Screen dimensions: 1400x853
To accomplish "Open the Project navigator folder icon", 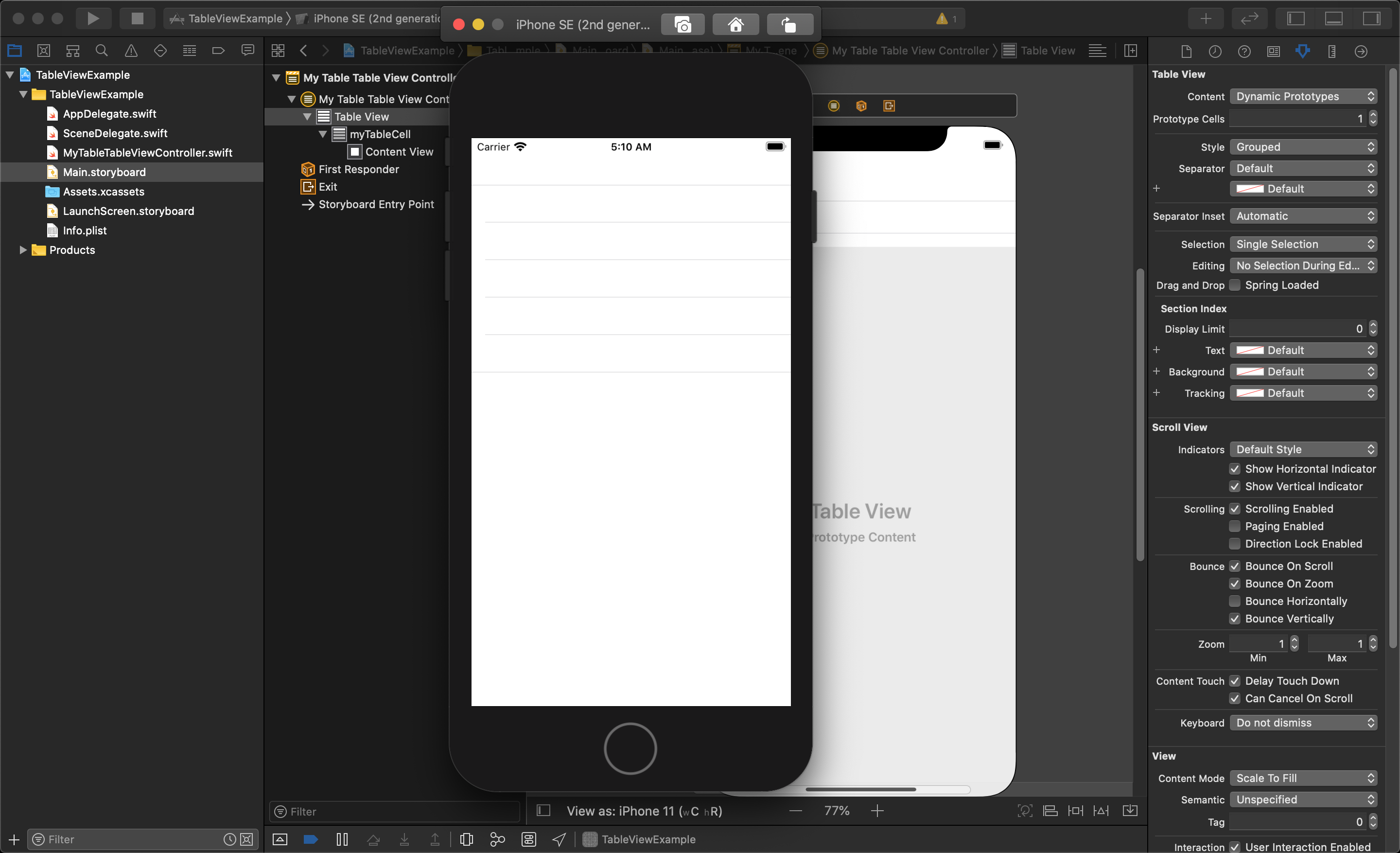I will pyautogui.click(x=15, y=51).
